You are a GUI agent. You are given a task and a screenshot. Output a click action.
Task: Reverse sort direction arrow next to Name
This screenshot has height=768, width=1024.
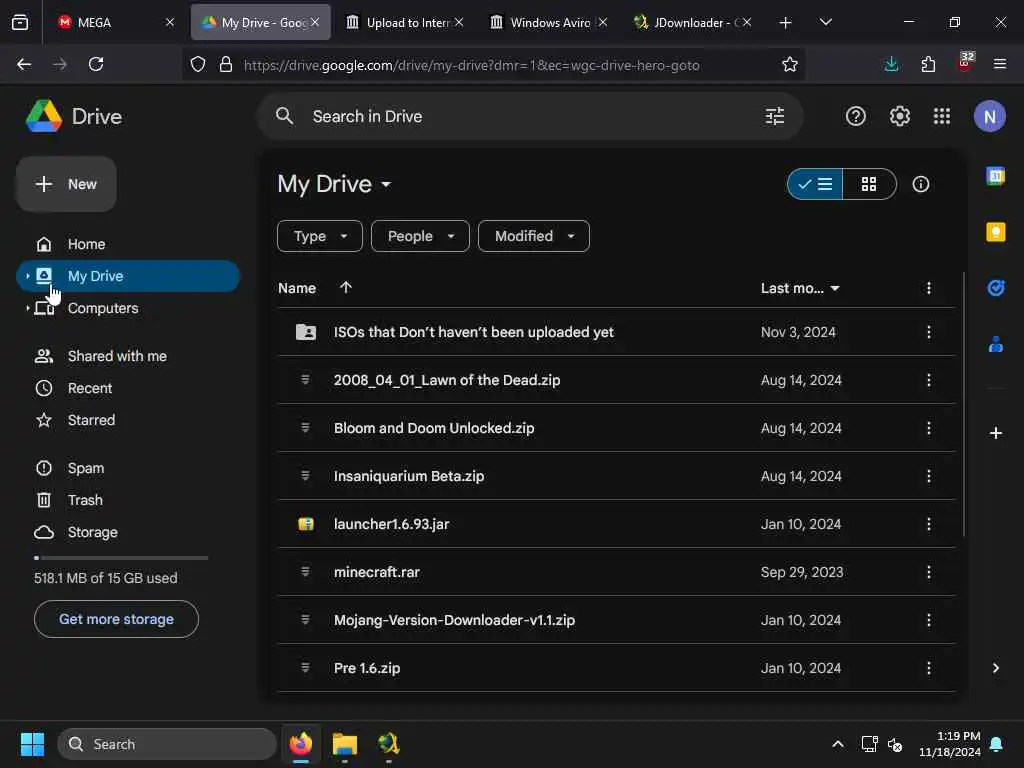345,287
